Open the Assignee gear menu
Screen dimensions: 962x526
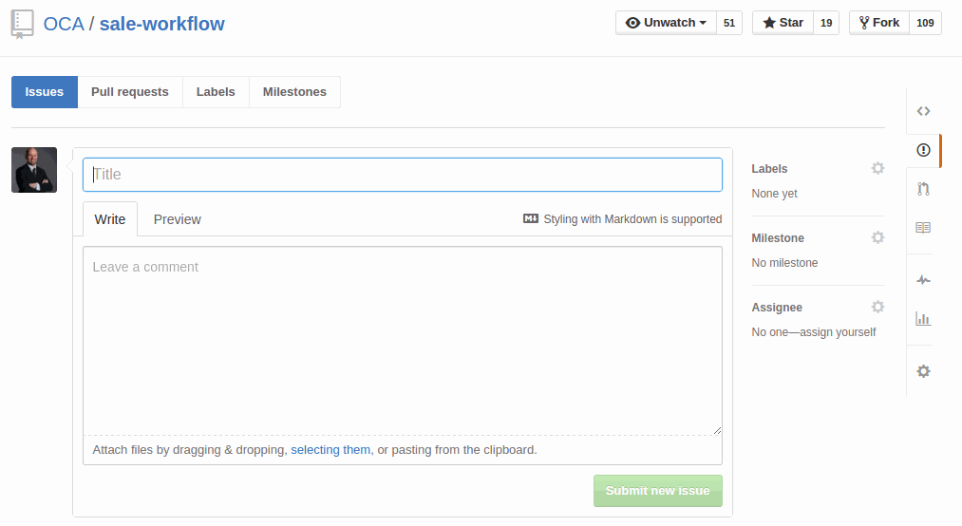tap(877, 307)
